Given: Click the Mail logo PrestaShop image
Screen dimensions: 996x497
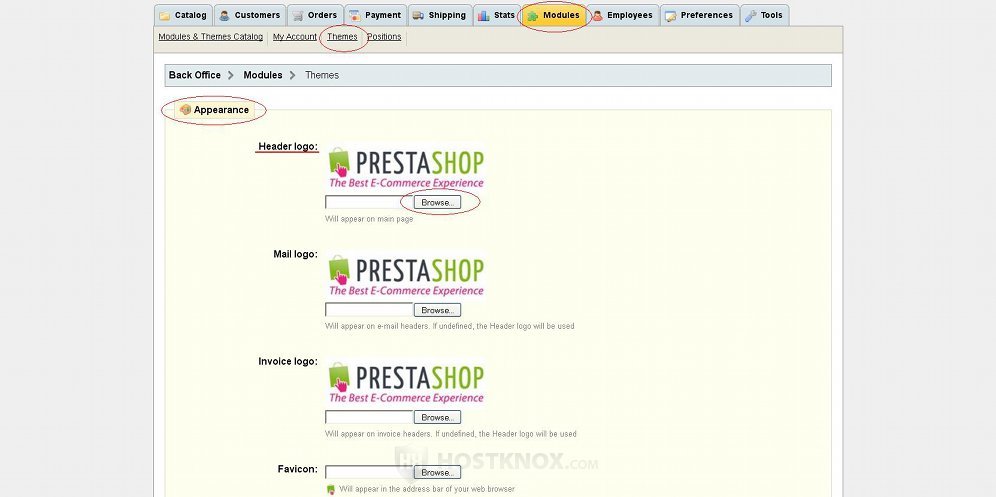Looking at the screenshot, I should click(x=406, y=275).
